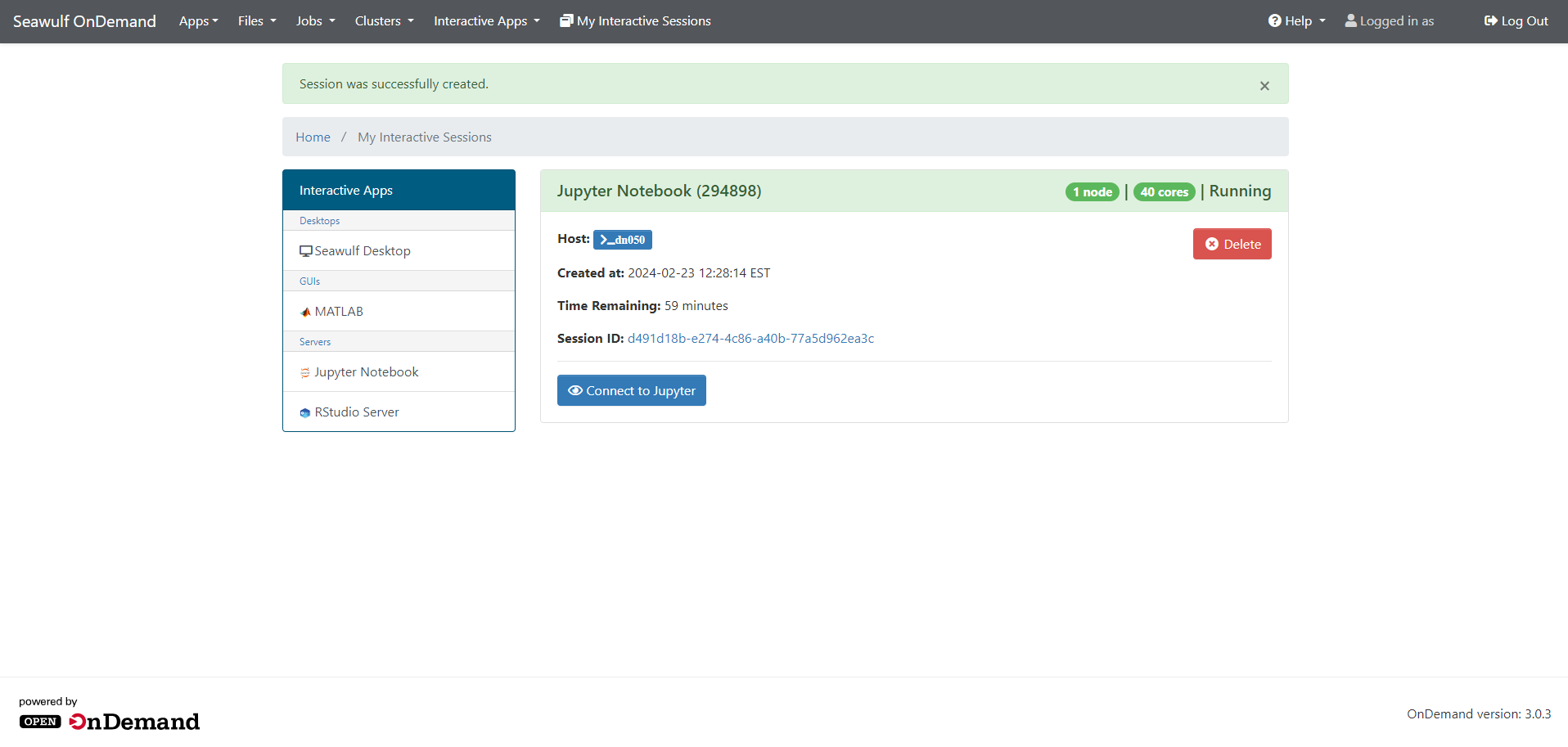Viewport: 1568px width, 747px height.
Task: Open MATLAB from the GUIs list
Action: [399, 311]
